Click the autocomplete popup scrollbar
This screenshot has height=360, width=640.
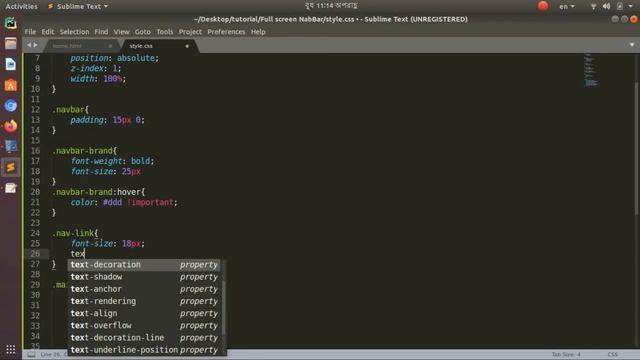[x=223, y=307]
